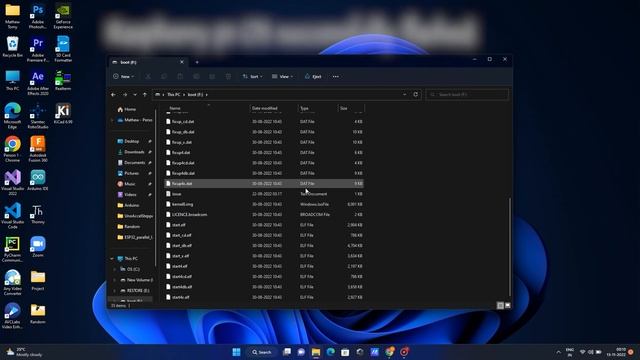Select the Arduino IDE desktop icon
640x360 pixels.
(x=38, y=180)
